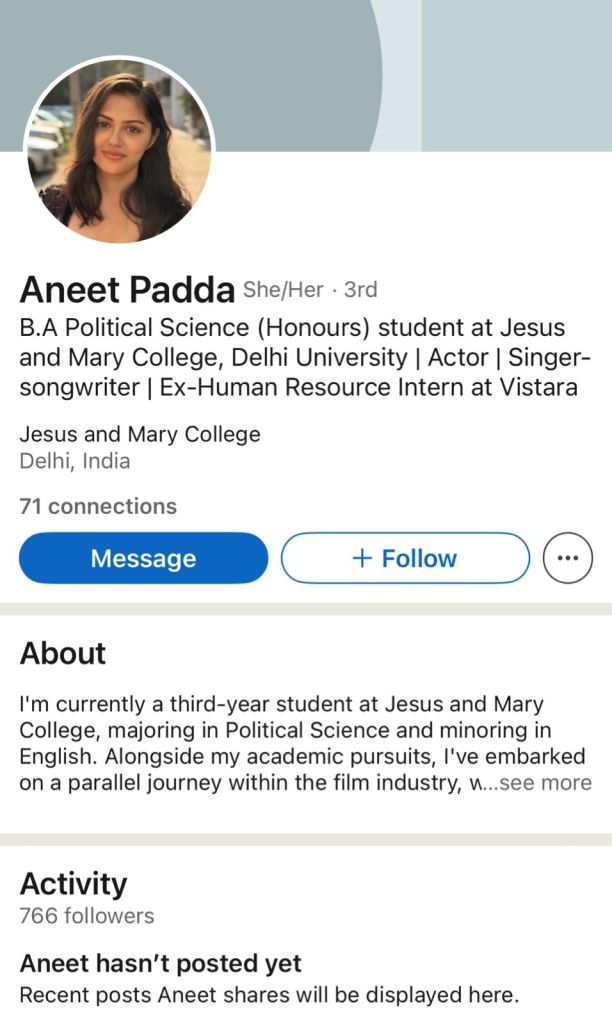Open the About section heading
The width and height of the screenshot is (612, 1024).
coord(63,653)
